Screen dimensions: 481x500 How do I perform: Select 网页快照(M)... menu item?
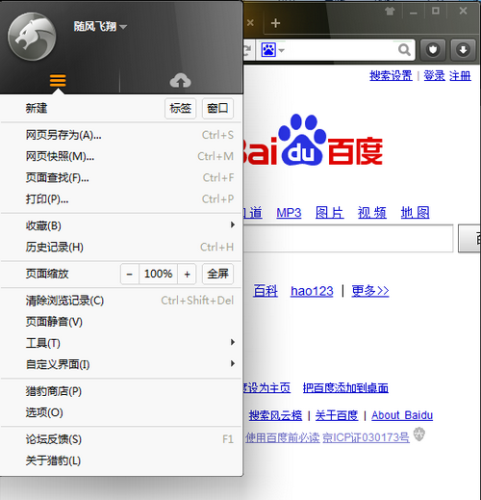(x=121, y=156)
